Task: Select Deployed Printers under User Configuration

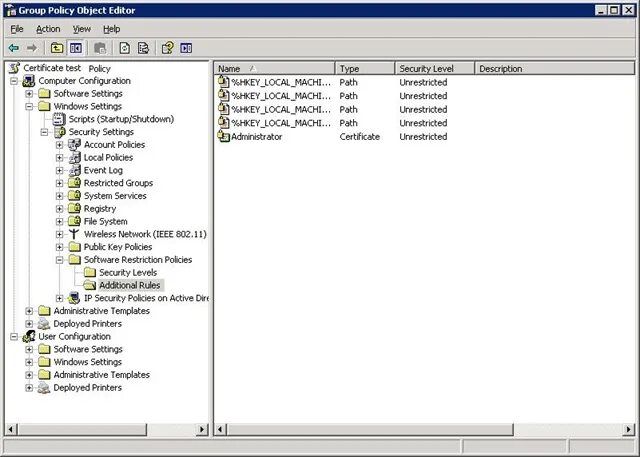Action: [88, 388]
